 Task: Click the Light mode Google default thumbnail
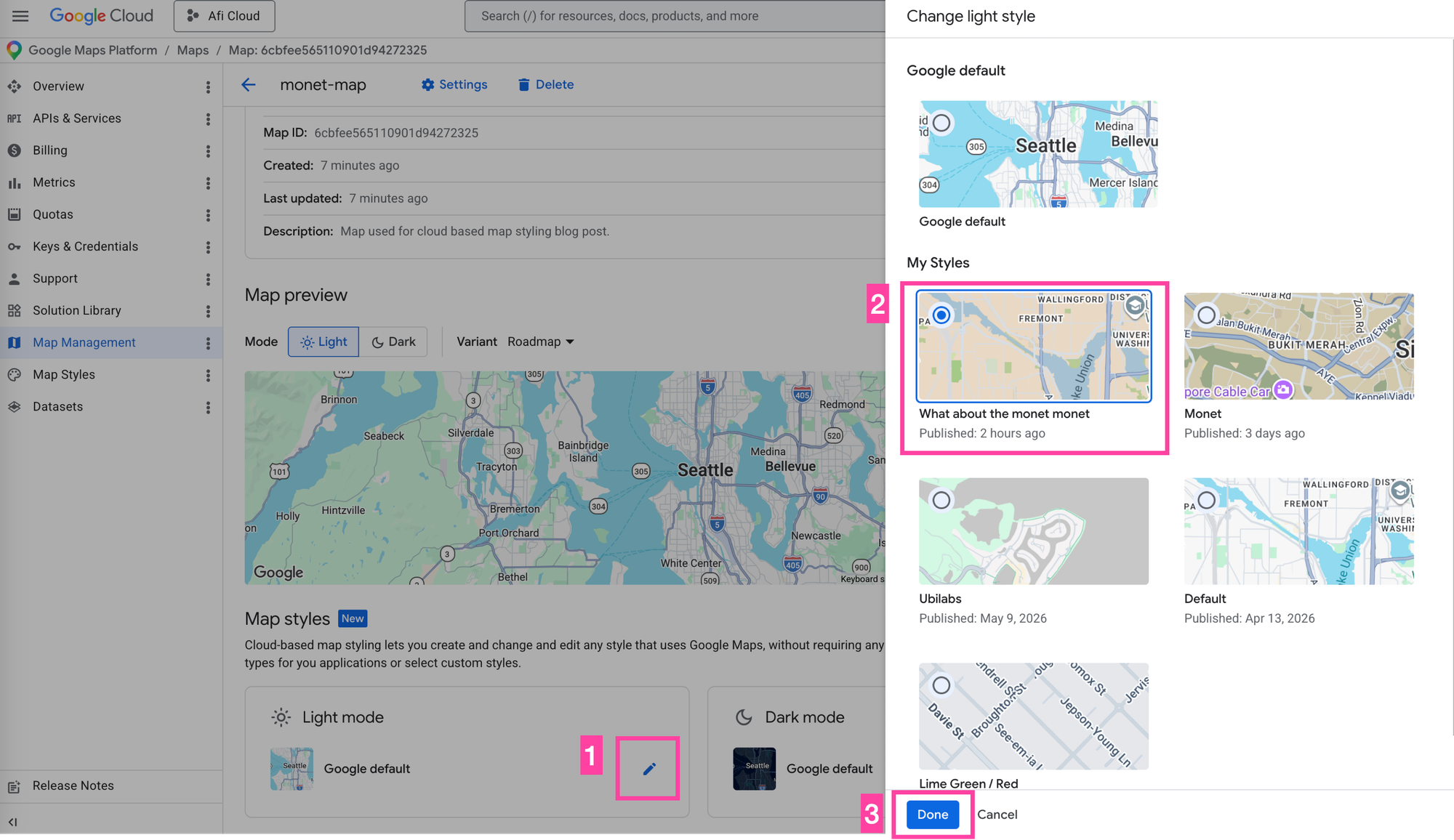292,769
